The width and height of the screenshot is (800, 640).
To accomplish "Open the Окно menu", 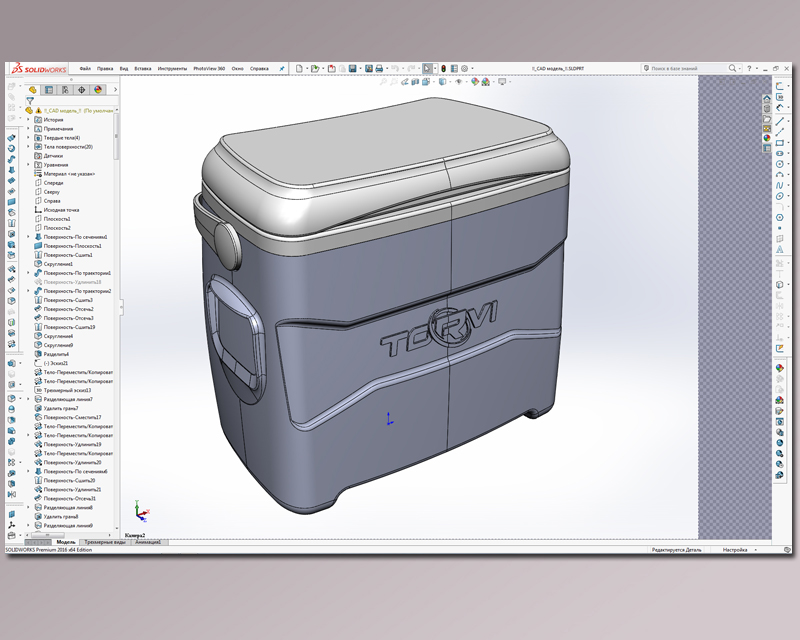I will tap(237, 68).
